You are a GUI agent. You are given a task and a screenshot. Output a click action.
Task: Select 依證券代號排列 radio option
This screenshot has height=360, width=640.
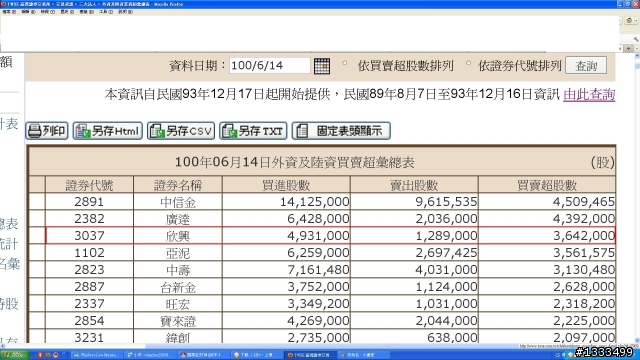tap(468, 63)
